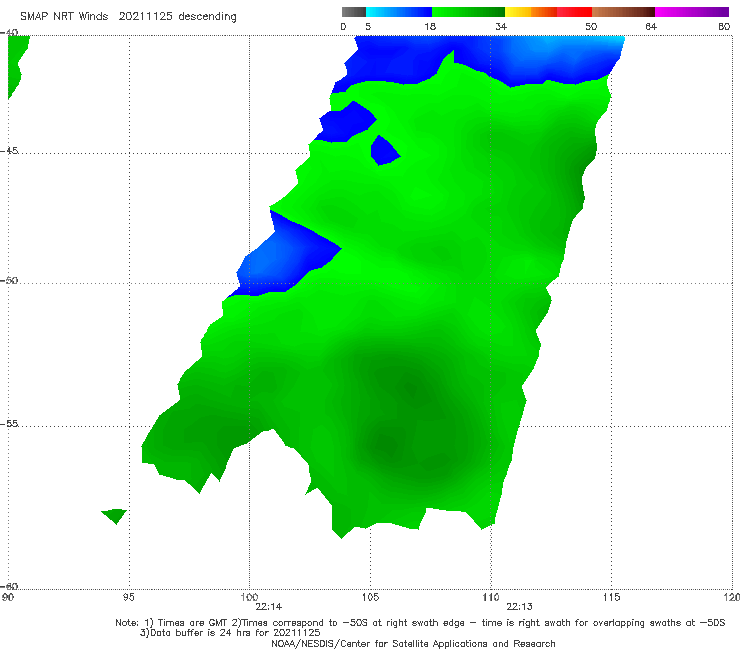740x650 pixels.
Task: Click the color bar label '18'
Action: [x=430, y=27]
